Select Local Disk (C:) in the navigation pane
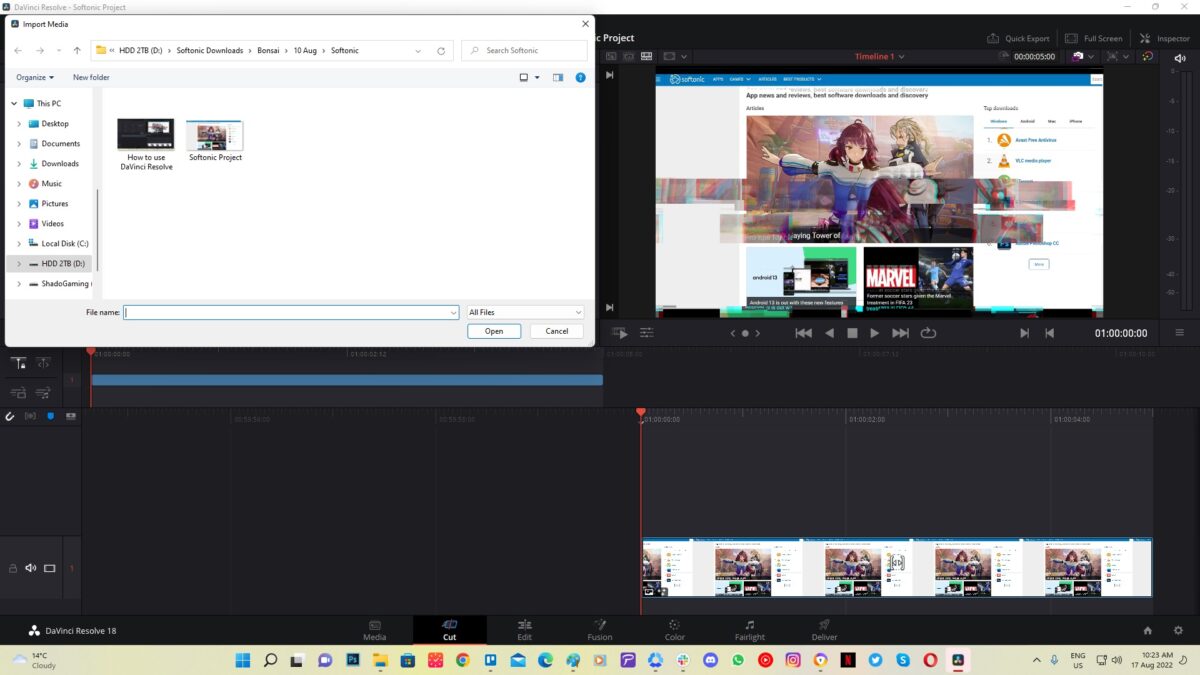 (x=65, y=244)
